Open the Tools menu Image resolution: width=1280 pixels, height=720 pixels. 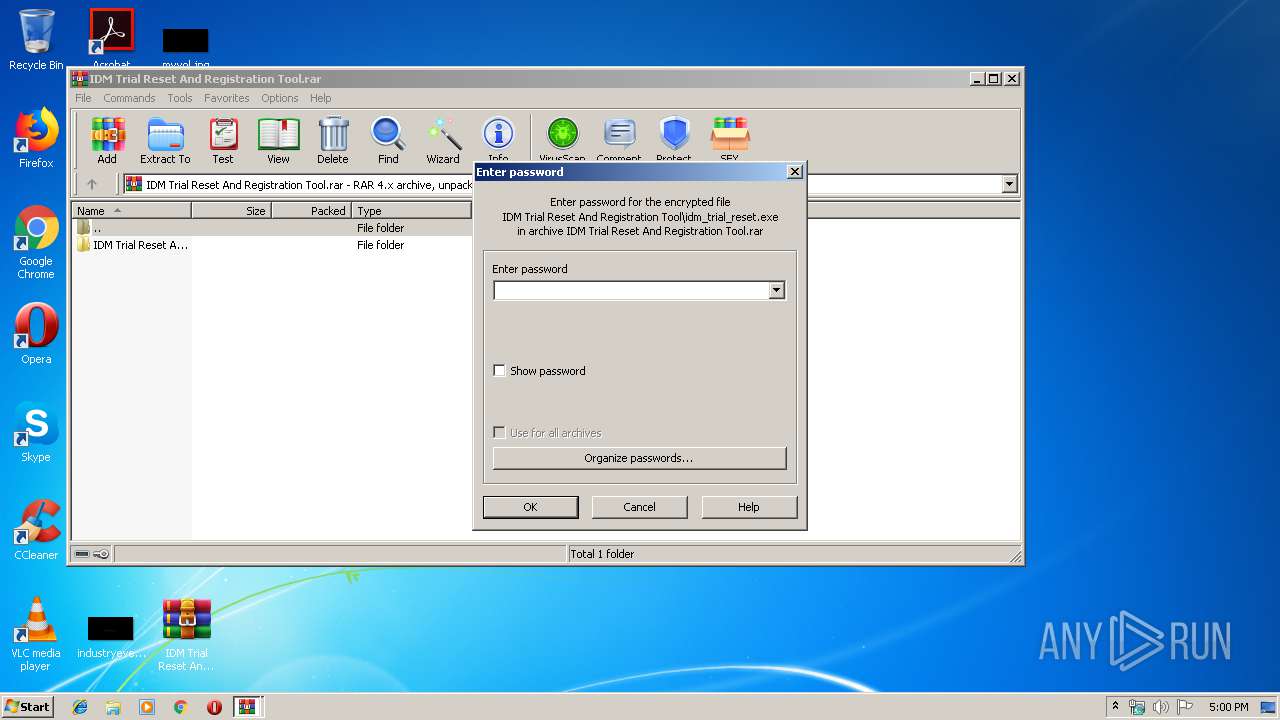(180, 98)
